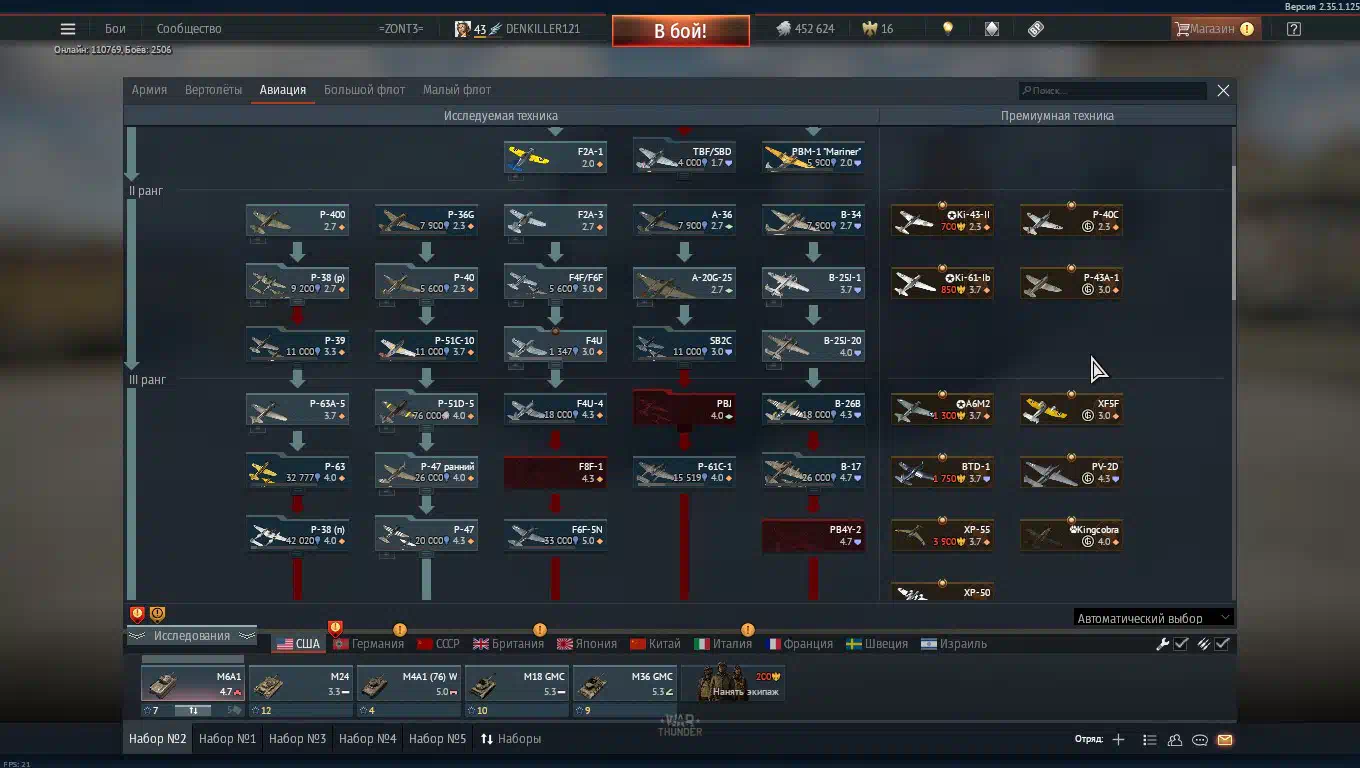The width and height of the screenshot is (1360, 768).
Task: Add a squad member with plus icon
Action: pyautogui.click(x=1118, y=740)
